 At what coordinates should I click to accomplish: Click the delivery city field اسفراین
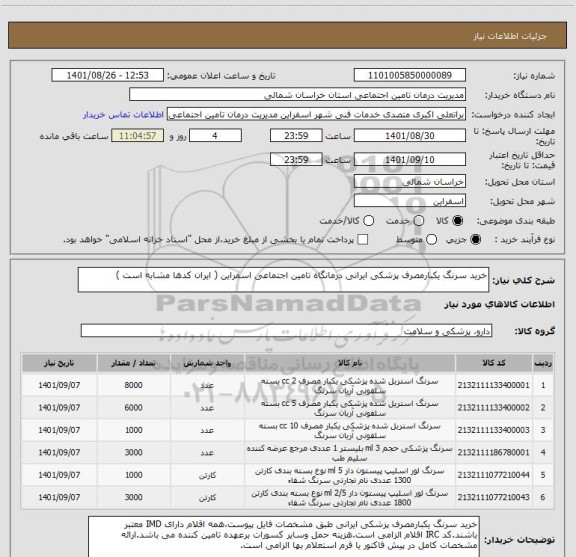coord(410,201)
